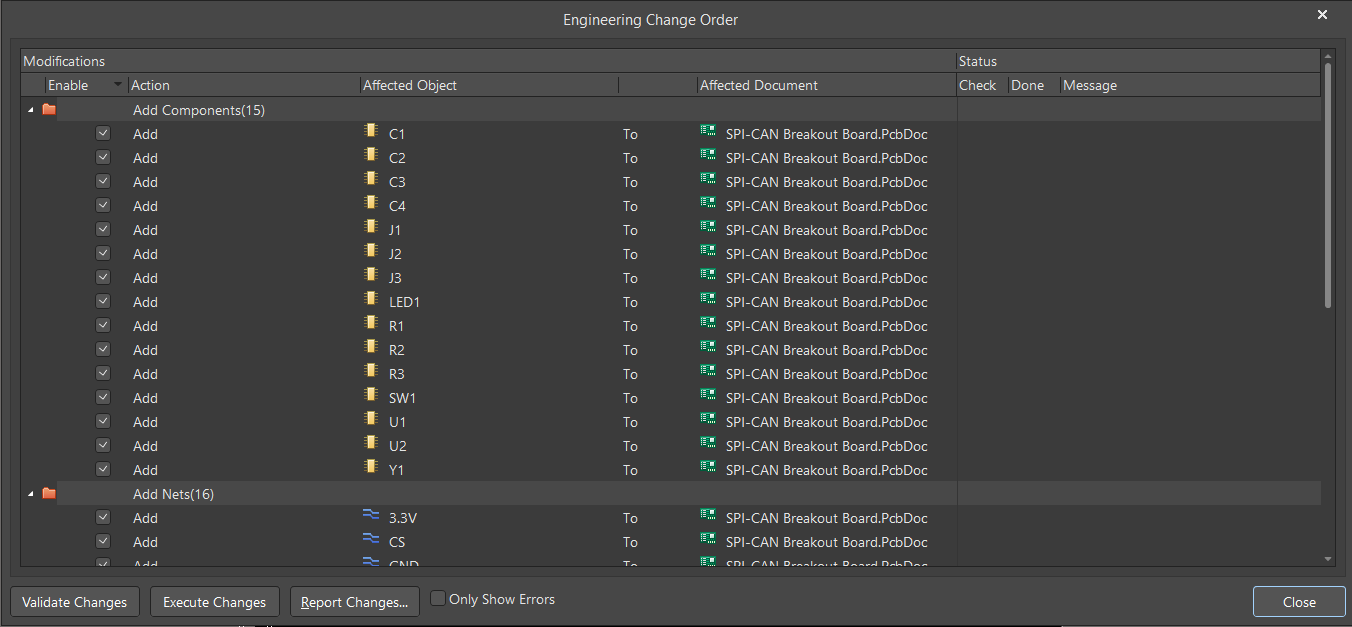Screen dimensions: 1352x627
Task: Select the SW1 affected object text
Action: point(402,398)
